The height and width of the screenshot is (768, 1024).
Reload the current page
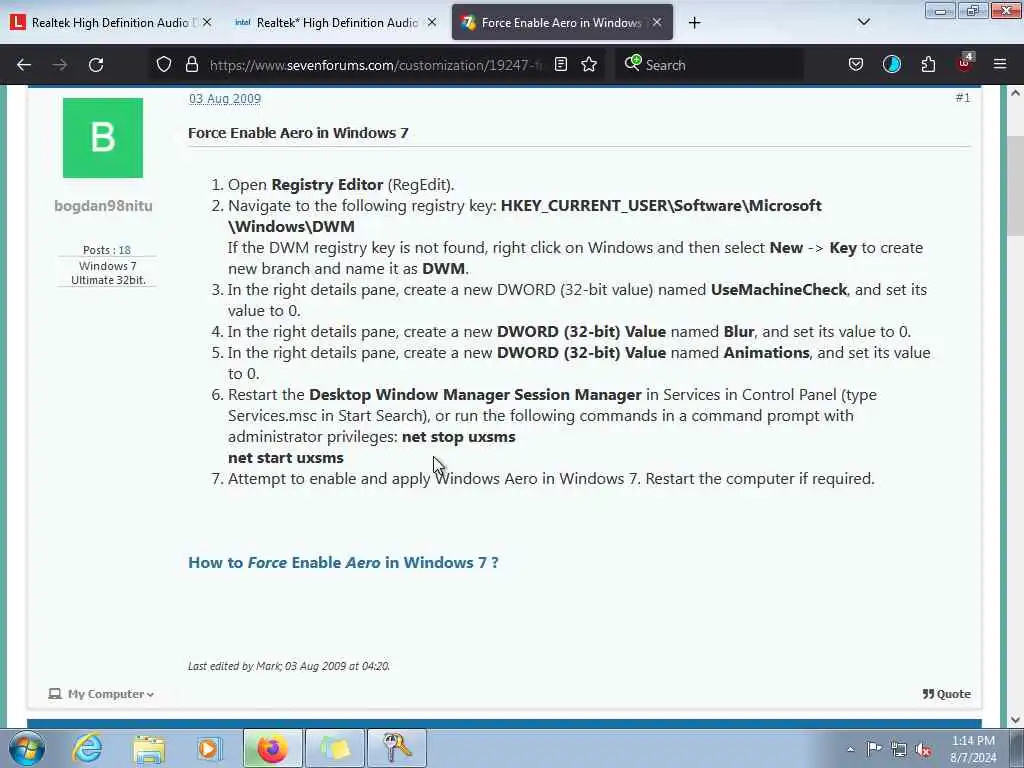pyautogui.click(x=96, y=65)
